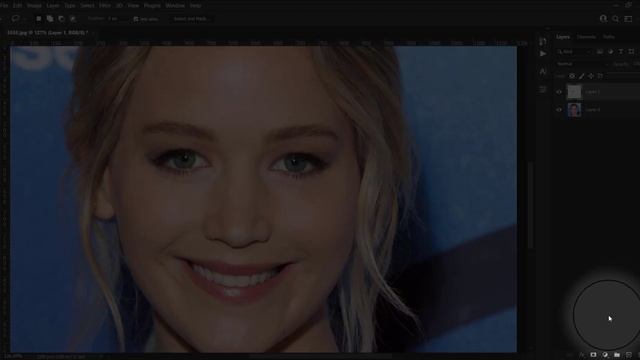Image resolution: width=640 pixels, height=360 pixels.
Task: Open the Layer menu
Action: click(53, 6)
